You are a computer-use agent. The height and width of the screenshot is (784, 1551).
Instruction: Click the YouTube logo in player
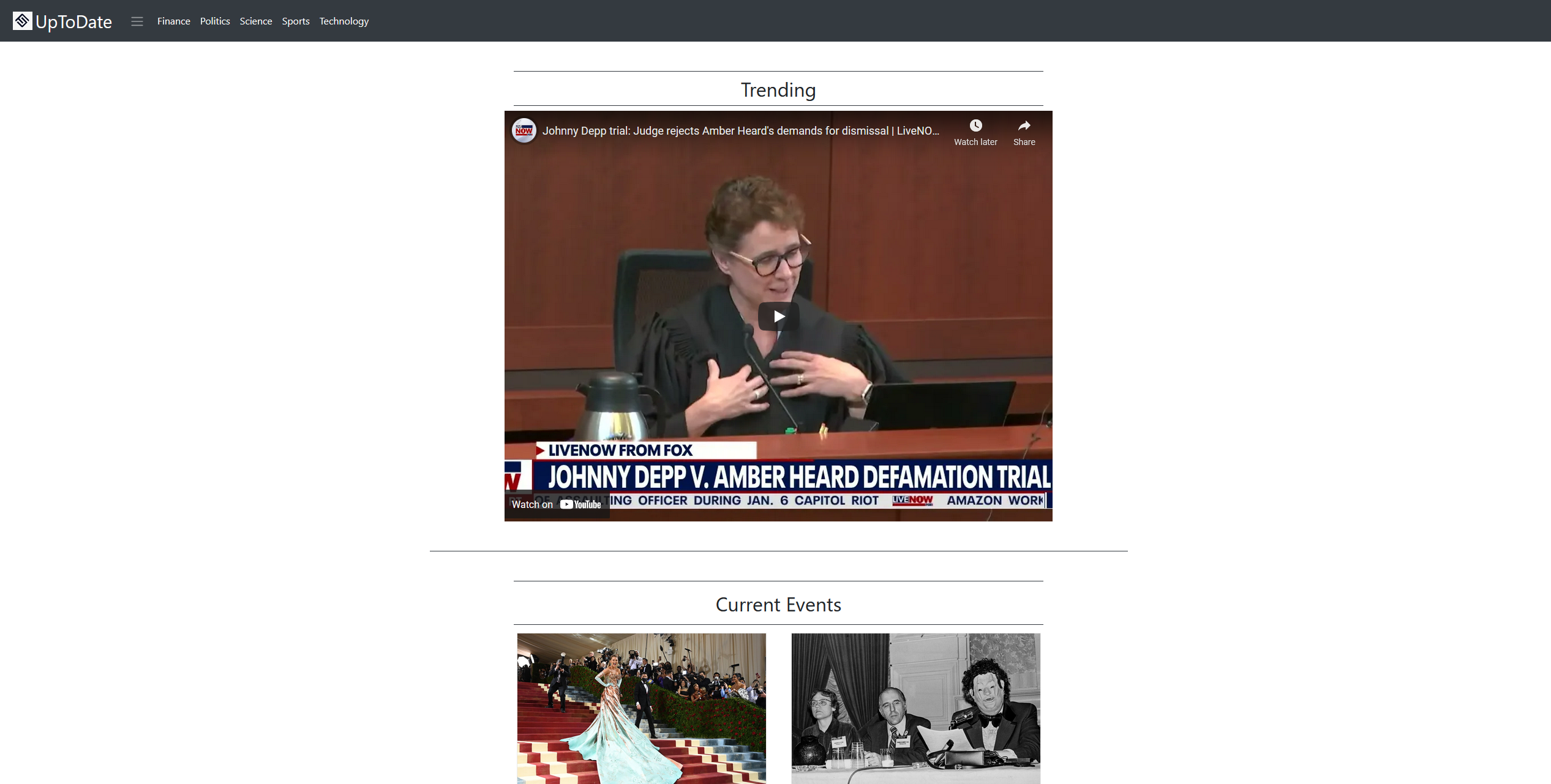coord(580,504)
